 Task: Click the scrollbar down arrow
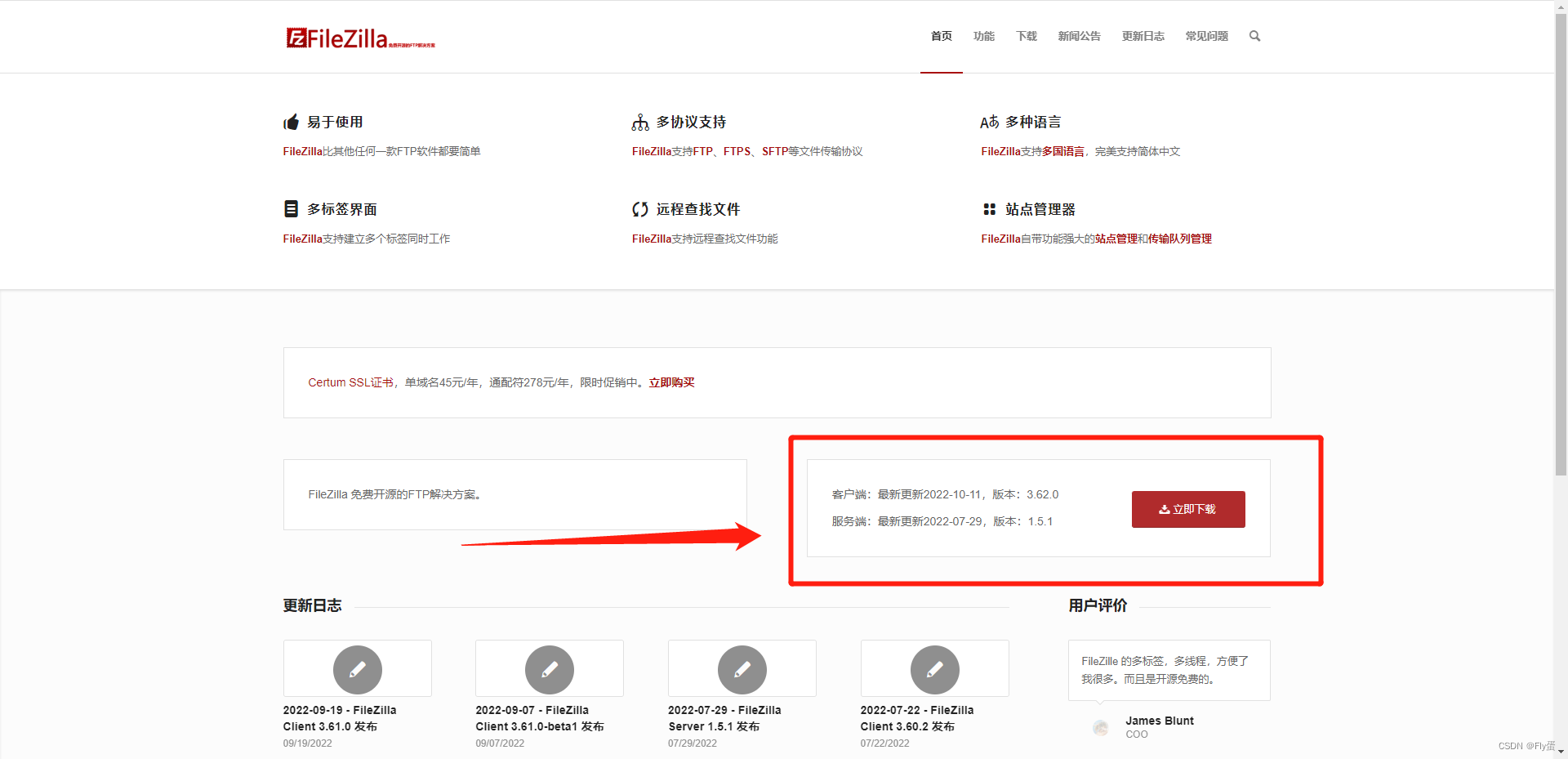point(1561,752)
